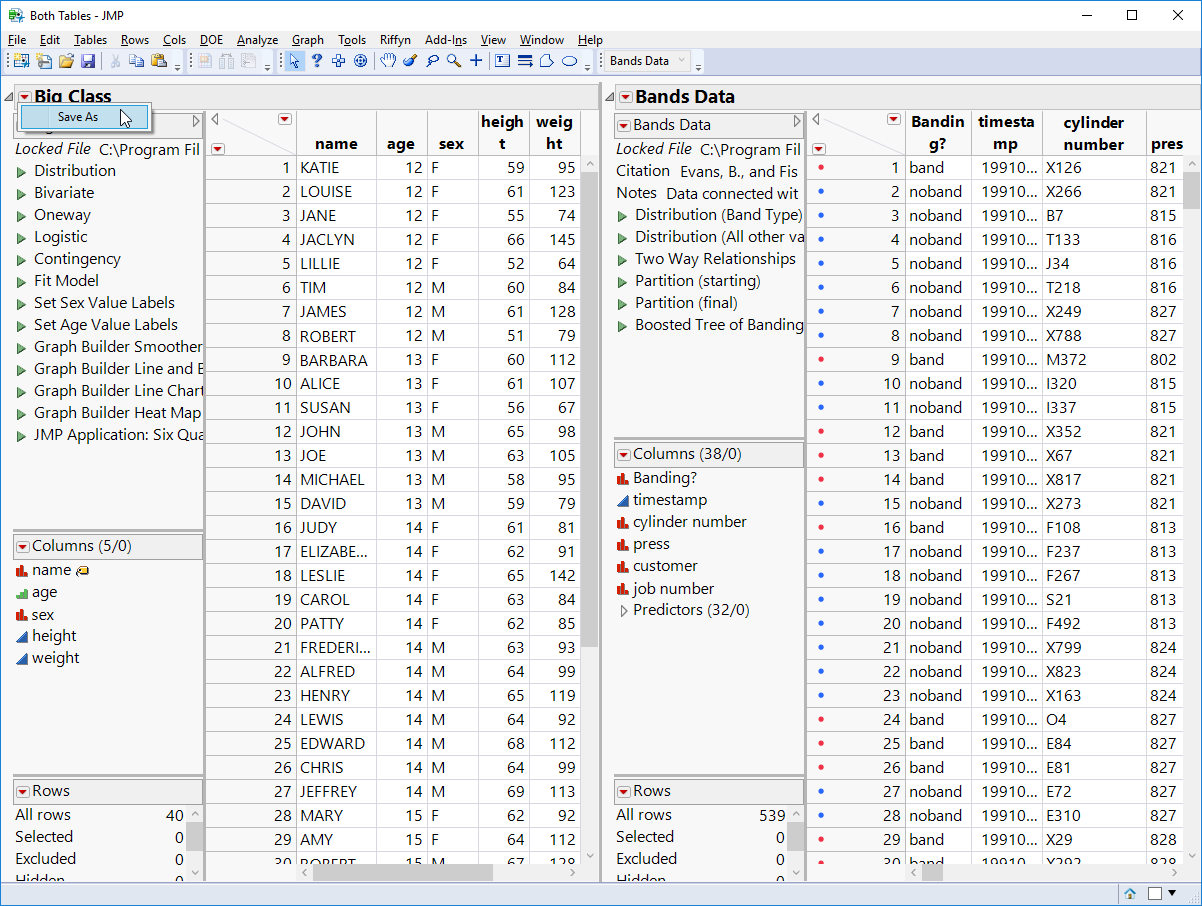Run the Bivariate script in Big Class
Screen dimensions: 1202x906
(x=21, y=193)
